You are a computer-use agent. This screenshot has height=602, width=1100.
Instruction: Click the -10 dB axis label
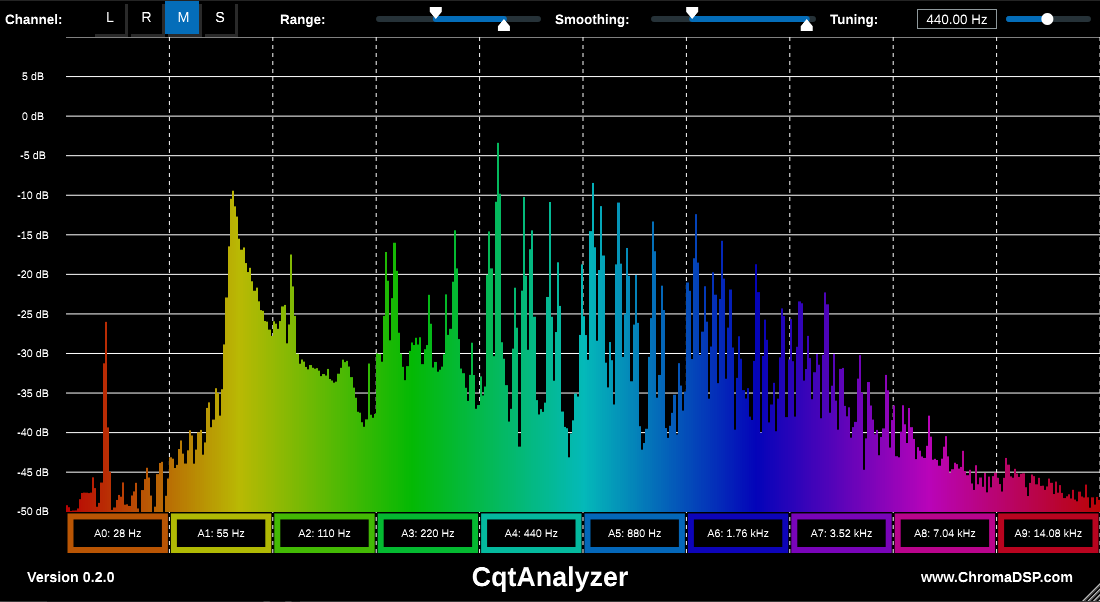coord(33,195)
